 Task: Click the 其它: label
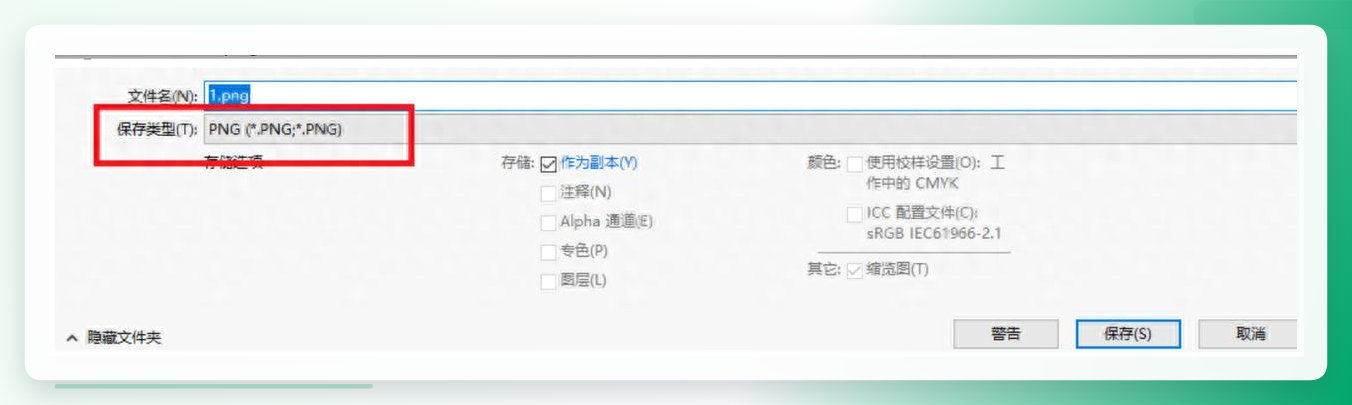click(824, 270)
